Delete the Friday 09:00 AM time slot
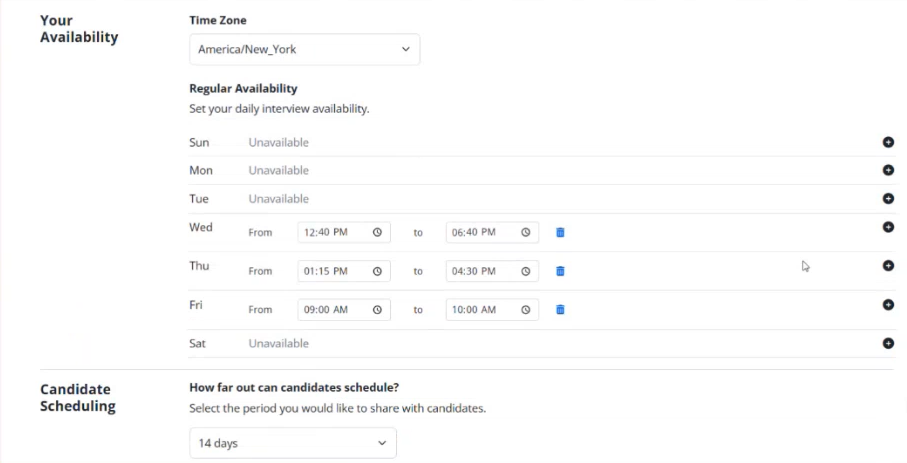Viewport: 907px width, 463px height. (560, 310)
